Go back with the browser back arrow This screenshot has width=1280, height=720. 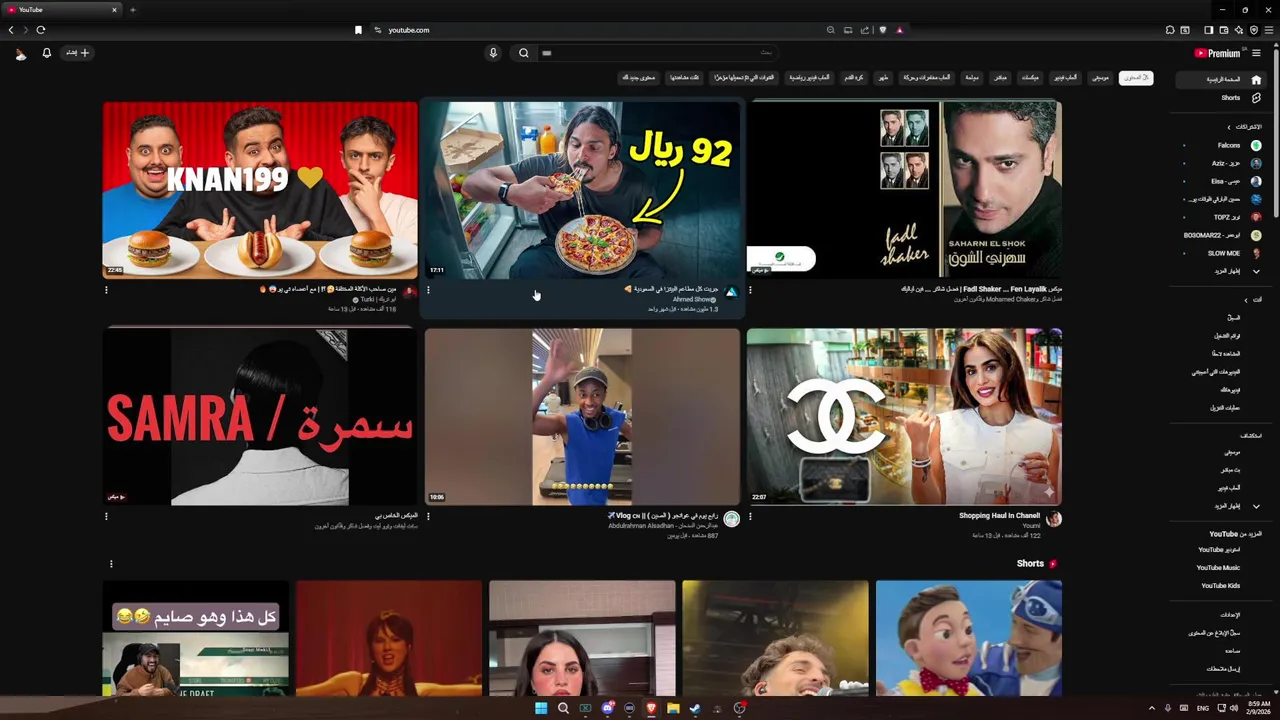tap(11, 30)
